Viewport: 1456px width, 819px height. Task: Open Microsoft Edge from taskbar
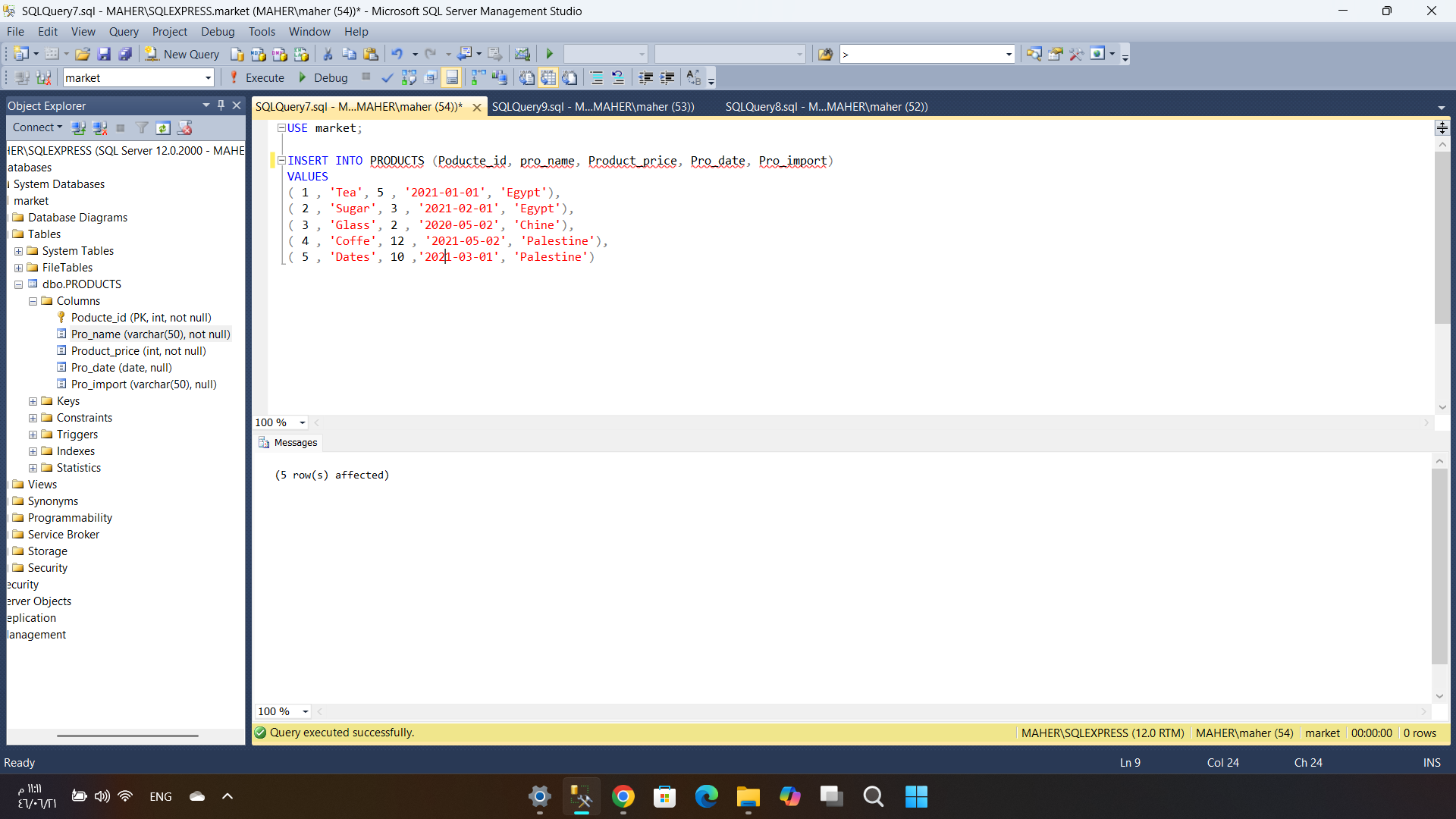point(706,796)
